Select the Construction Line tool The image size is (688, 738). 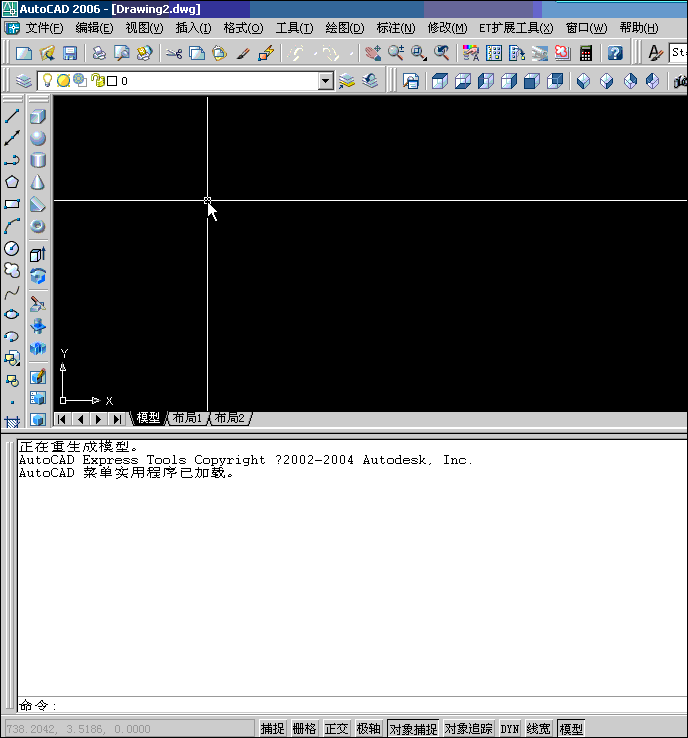[x=12, y=138]
